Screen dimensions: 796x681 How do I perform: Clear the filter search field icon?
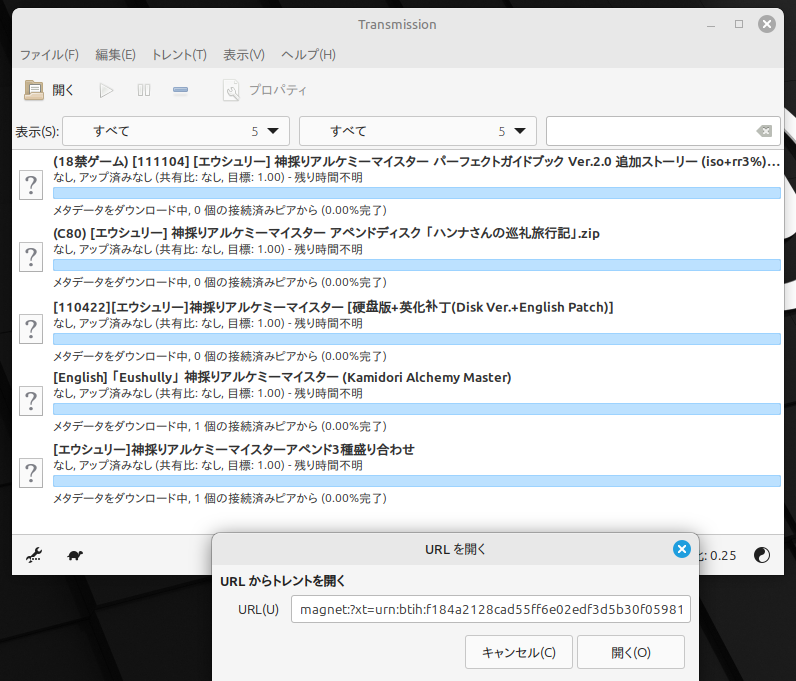(x=764, y=131)
